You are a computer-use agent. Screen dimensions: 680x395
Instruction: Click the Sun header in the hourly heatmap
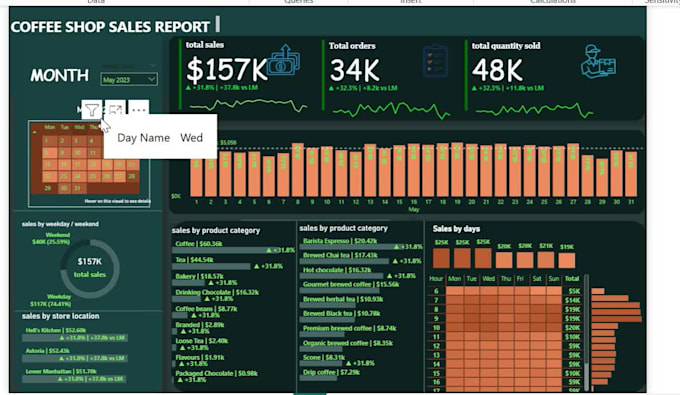pyautogui.click(x=554, y=278)
